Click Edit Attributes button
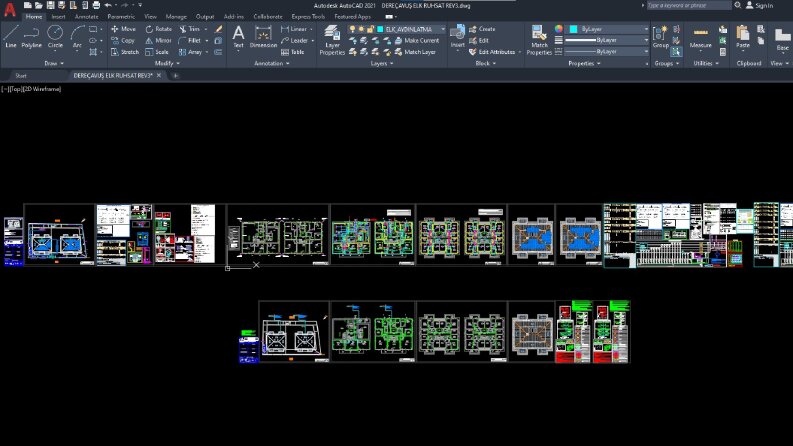The height and width of the screenshot is (446, 793). (492, 52)
